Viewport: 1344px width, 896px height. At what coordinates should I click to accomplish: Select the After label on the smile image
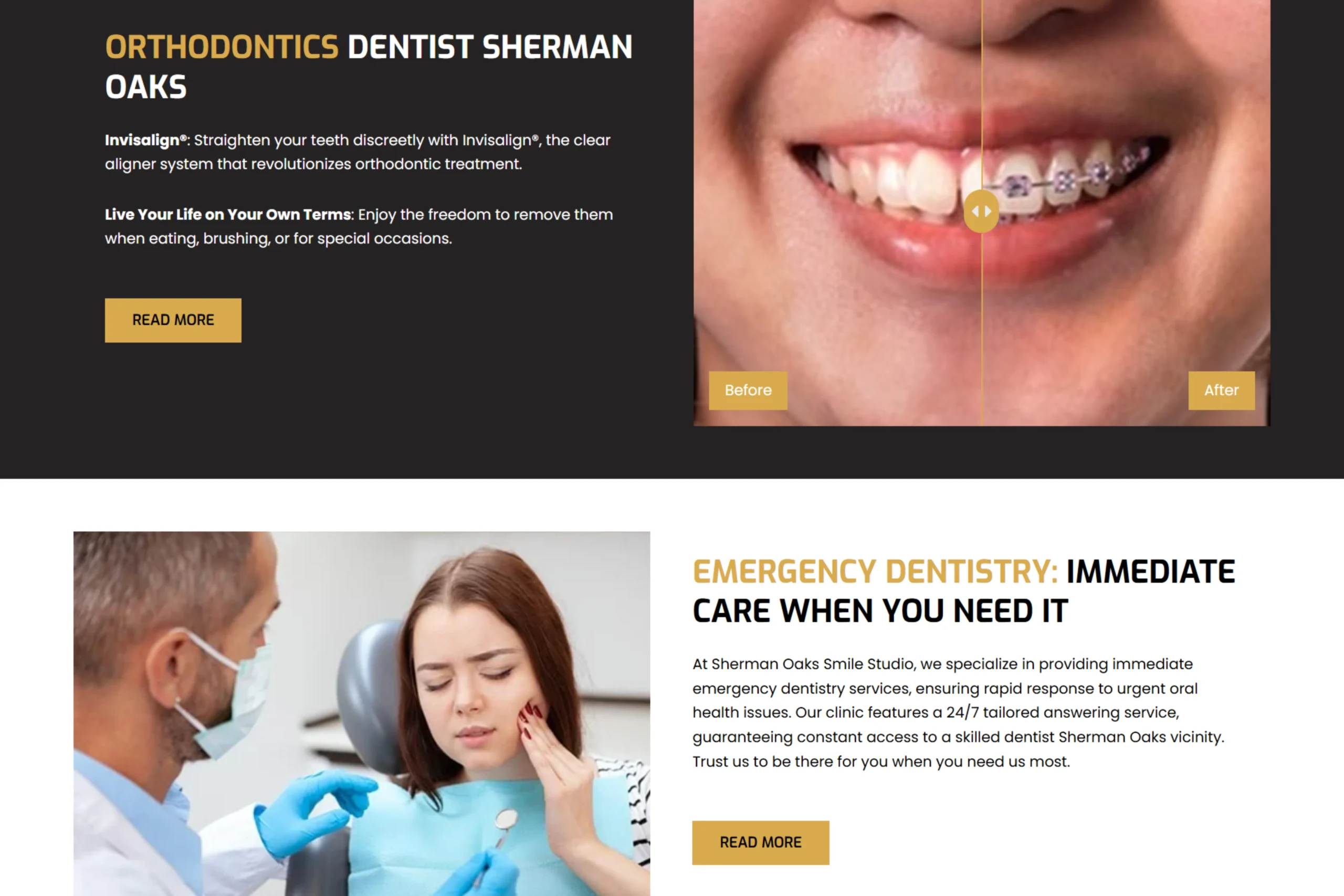[x=1222, y=391]
